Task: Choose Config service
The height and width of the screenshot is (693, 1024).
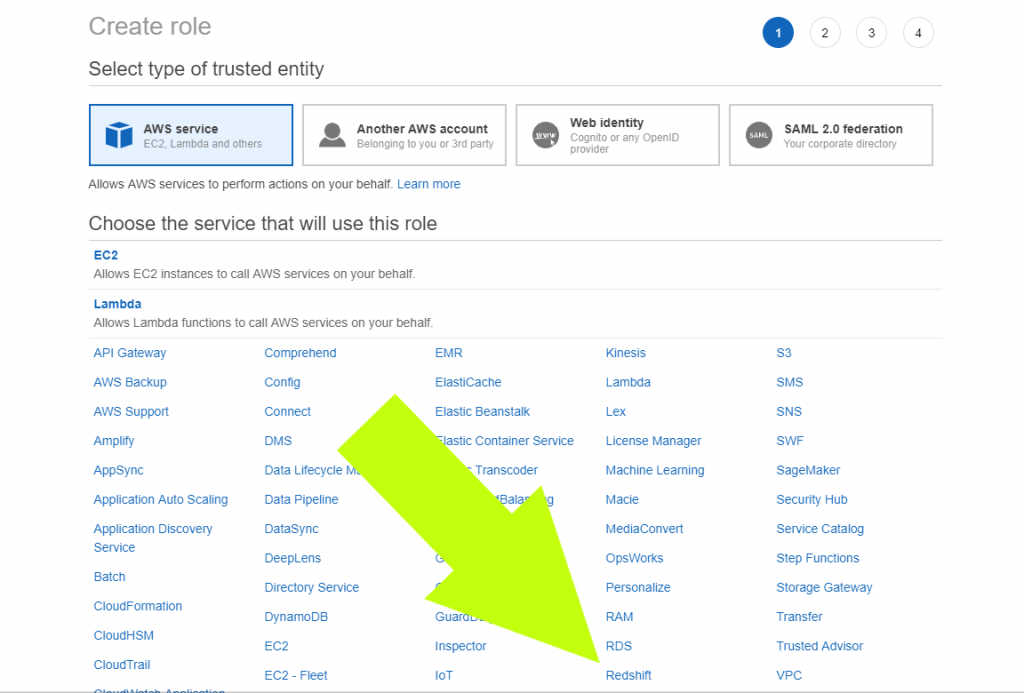Action: point(282,382)
